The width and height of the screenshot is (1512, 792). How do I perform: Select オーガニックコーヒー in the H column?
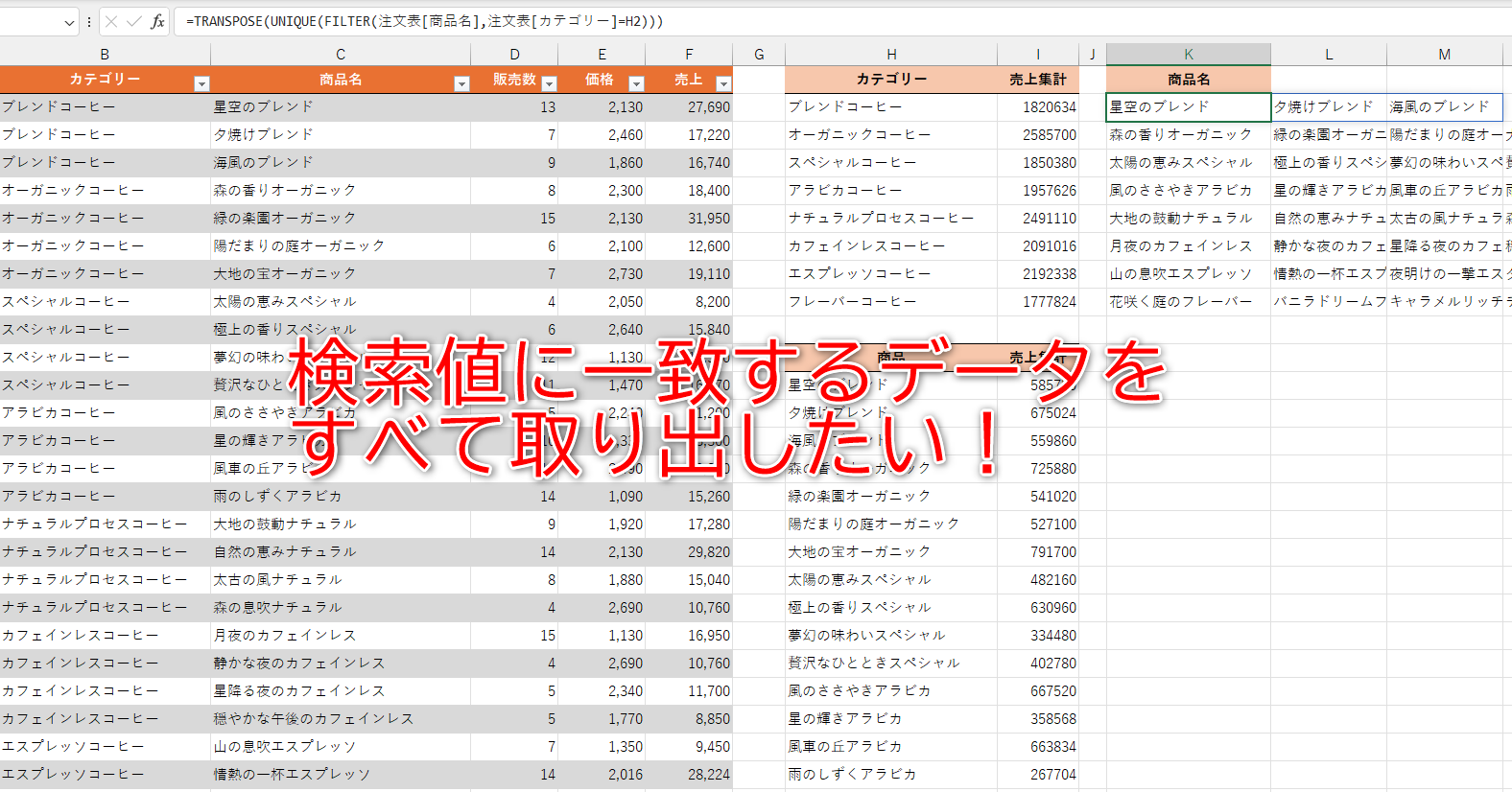891,135
